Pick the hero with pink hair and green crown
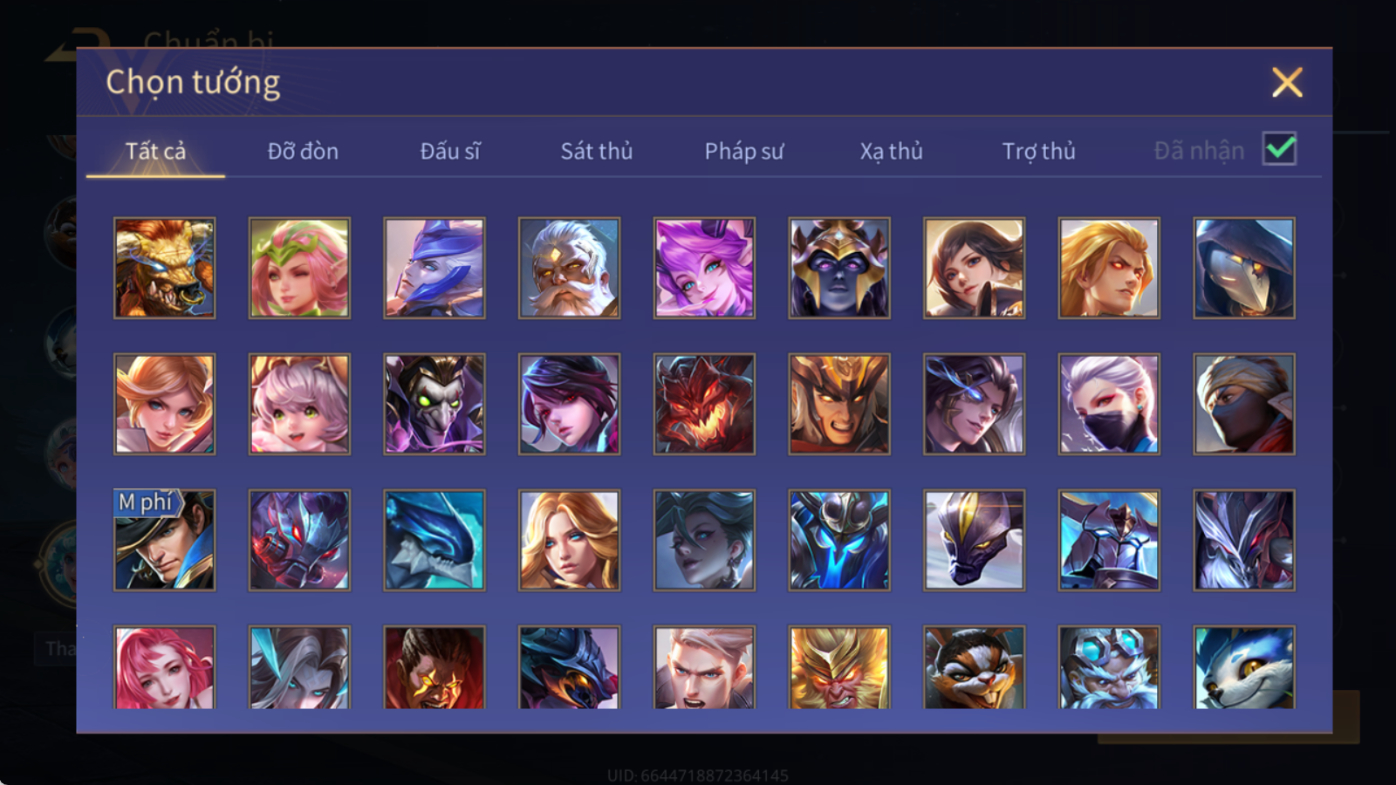 [299, 268]
